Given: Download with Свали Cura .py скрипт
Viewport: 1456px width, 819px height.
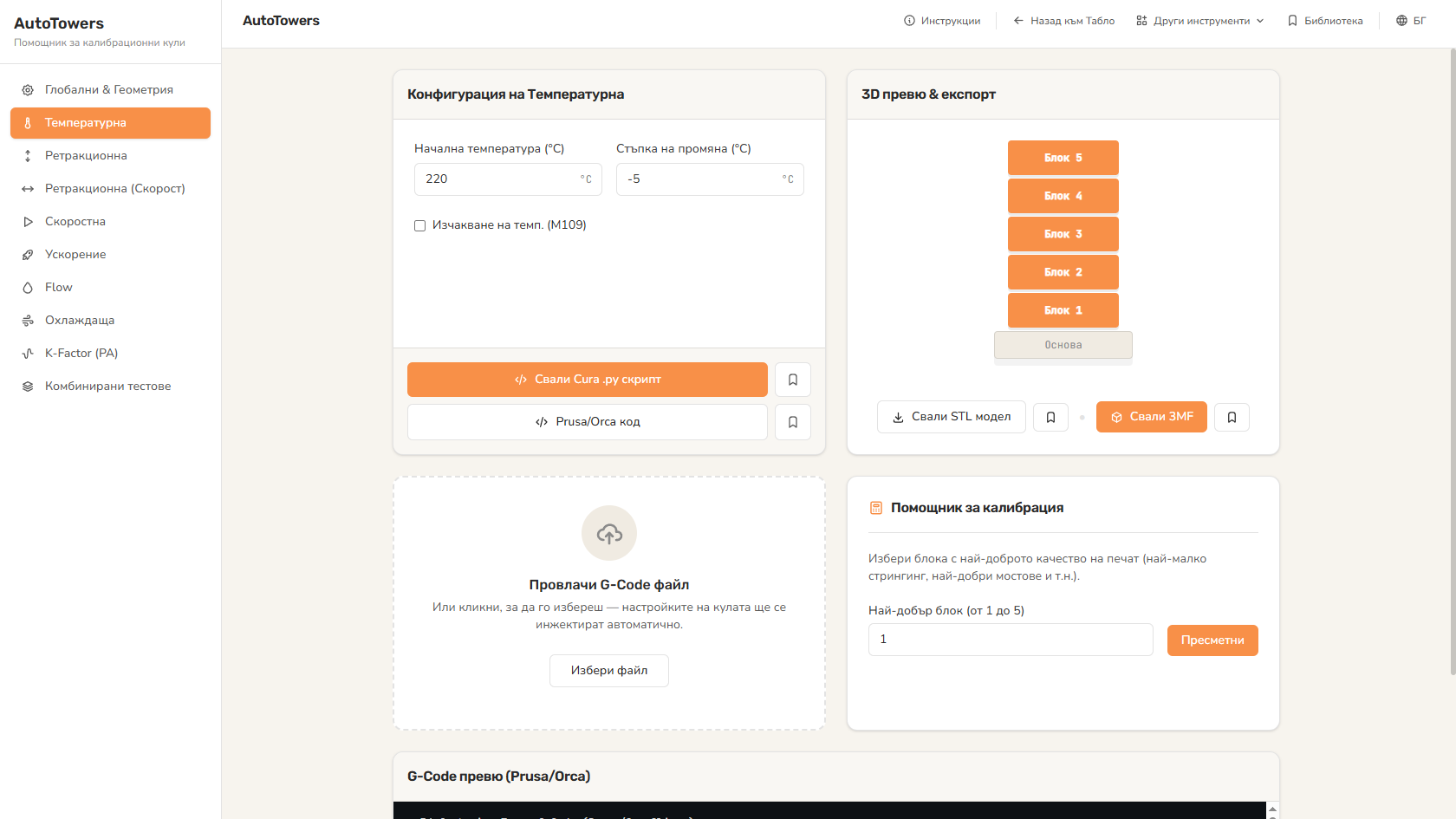Looking at the screenshot, I should [588, 380].
